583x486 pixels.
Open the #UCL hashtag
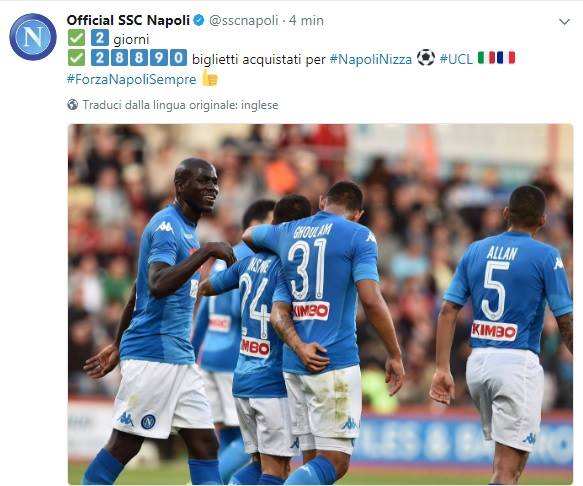[456, 59]
